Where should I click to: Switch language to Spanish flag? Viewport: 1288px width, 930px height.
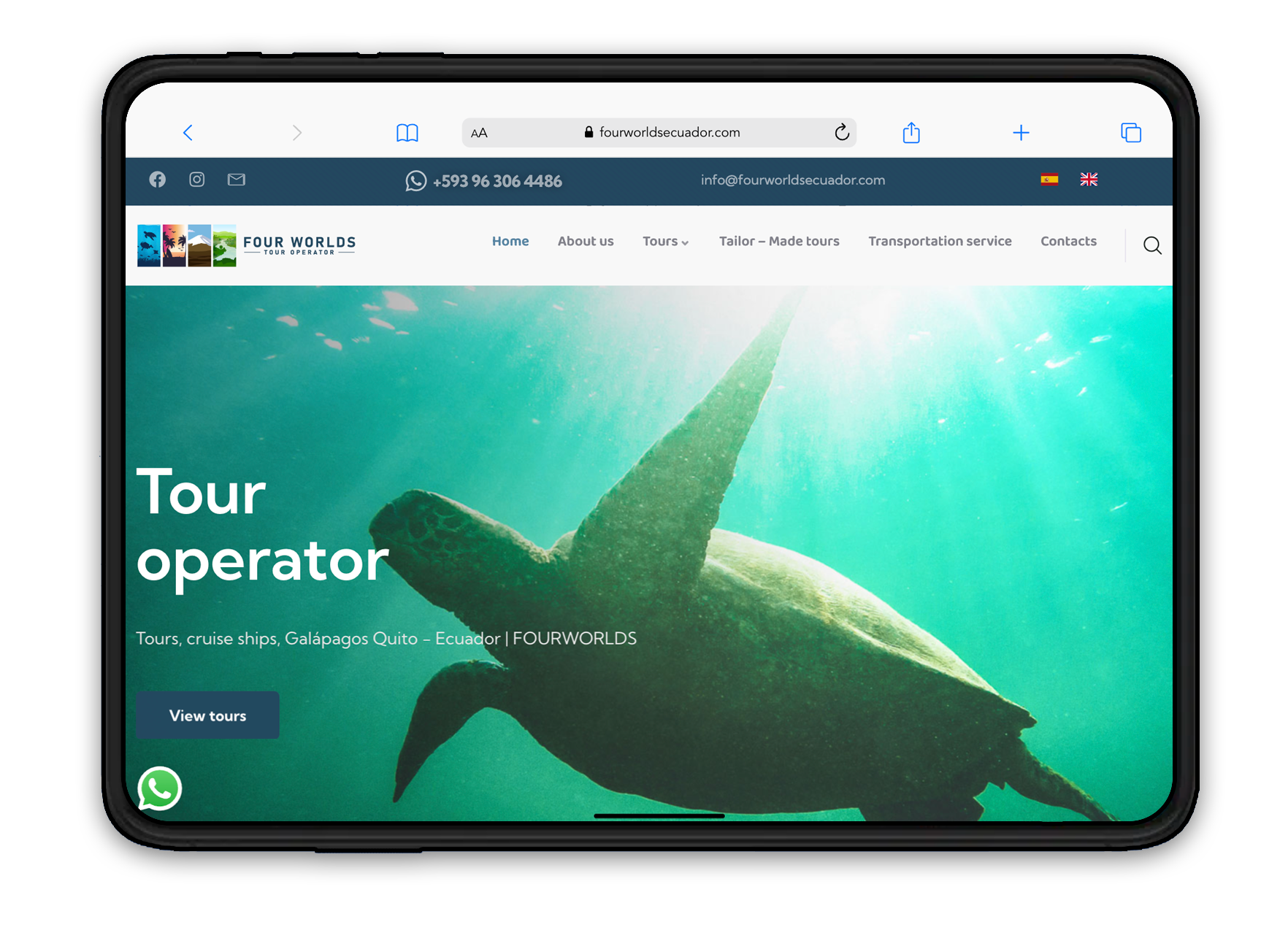1049,180
